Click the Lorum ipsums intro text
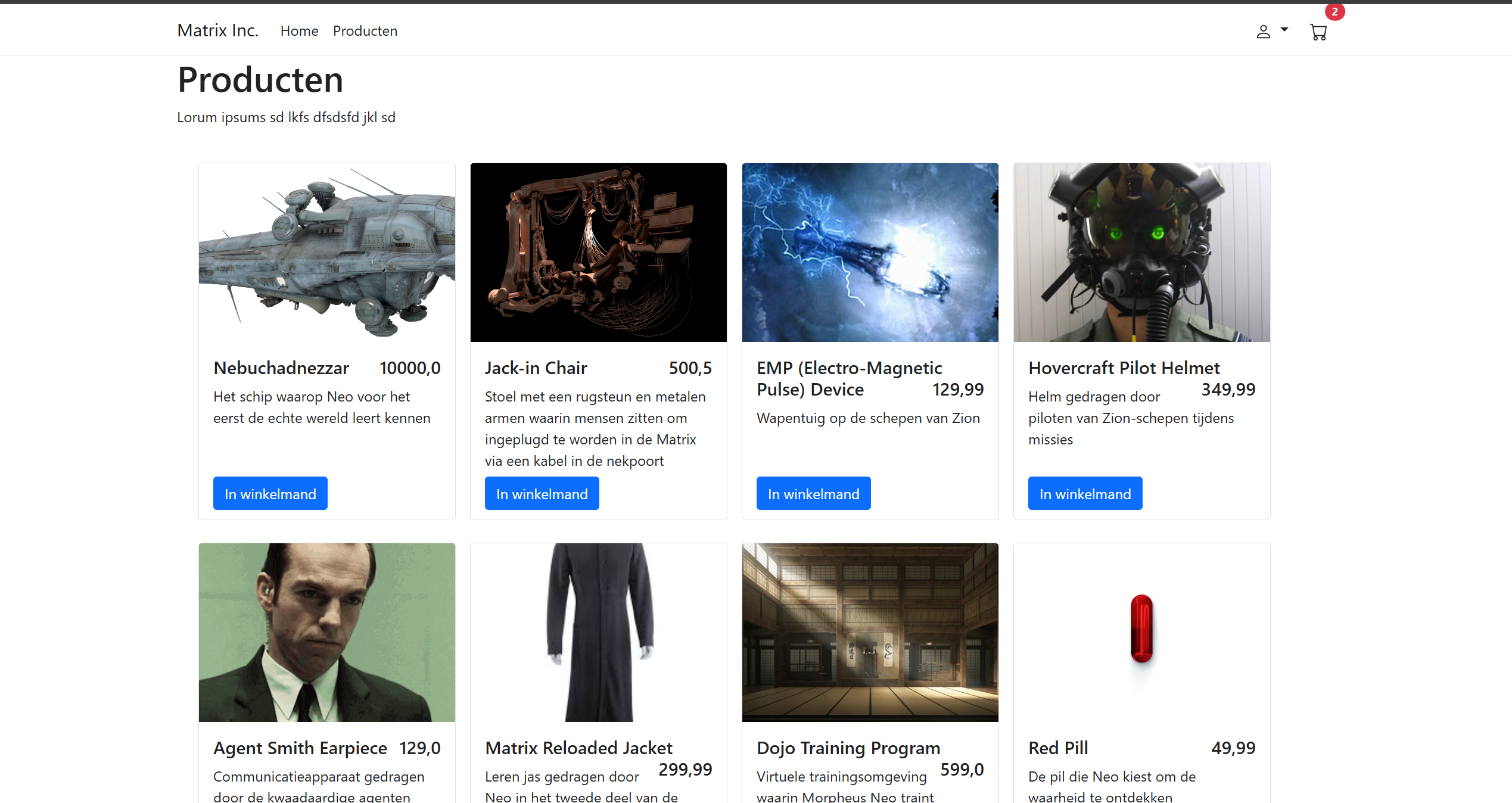 (286, 117)
